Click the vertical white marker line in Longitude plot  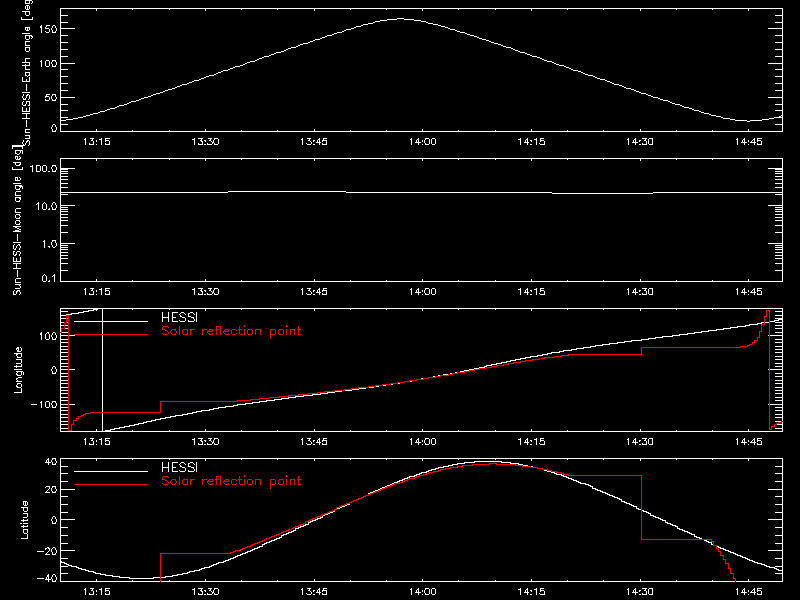103,370
